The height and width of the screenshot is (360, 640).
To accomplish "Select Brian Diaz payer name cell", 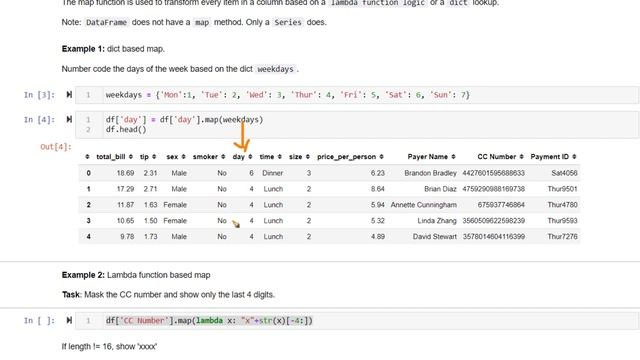I will coord(440,189).
